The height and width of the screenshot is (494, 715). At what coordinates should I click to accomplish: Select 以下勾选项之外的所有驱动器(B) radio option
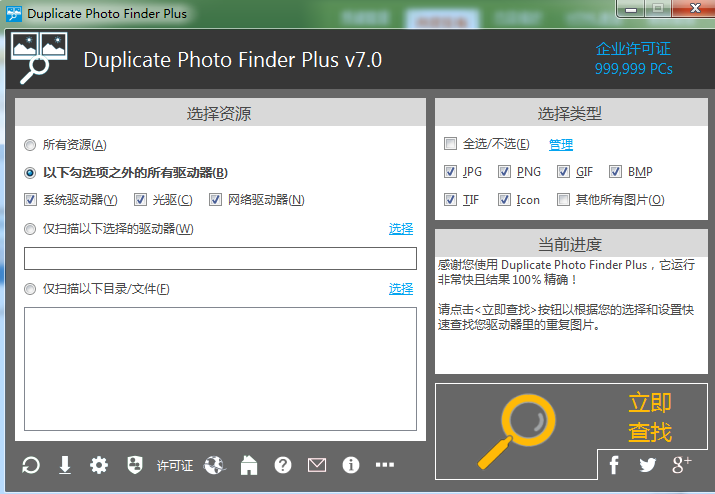click(x=30, y=173)
